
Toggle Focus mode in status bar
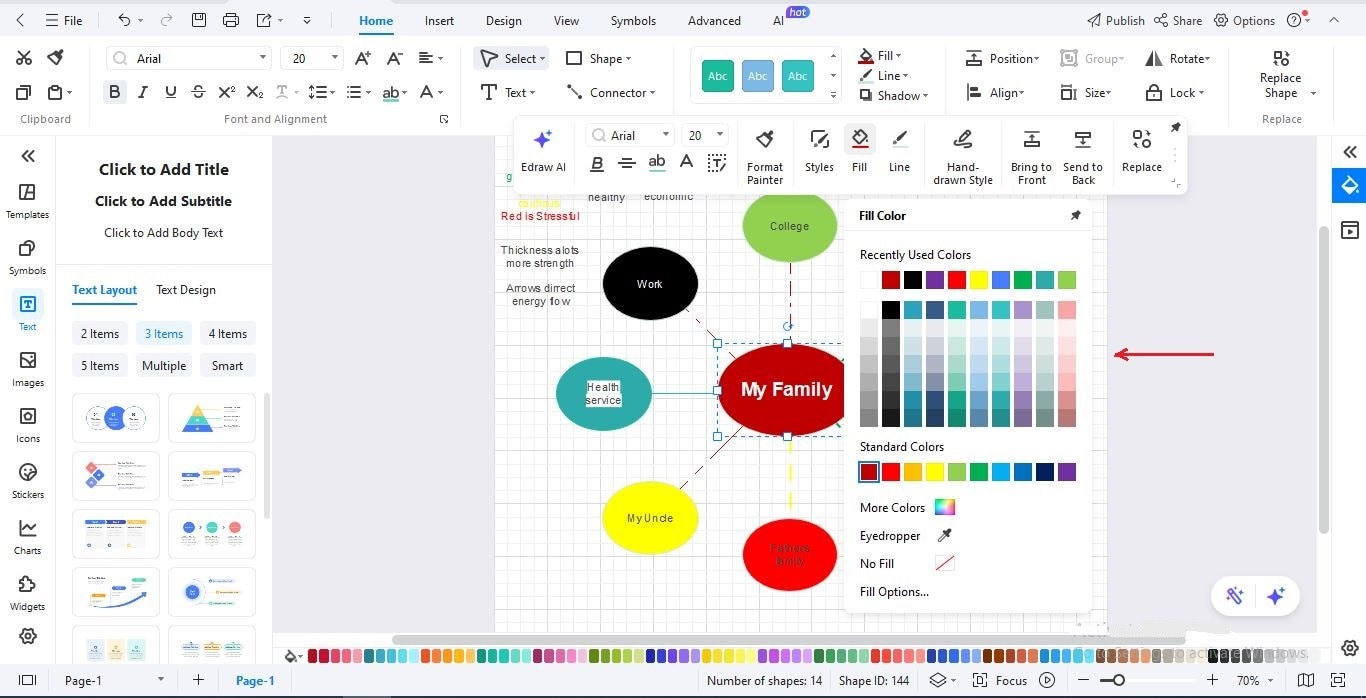pos(1000,680)
